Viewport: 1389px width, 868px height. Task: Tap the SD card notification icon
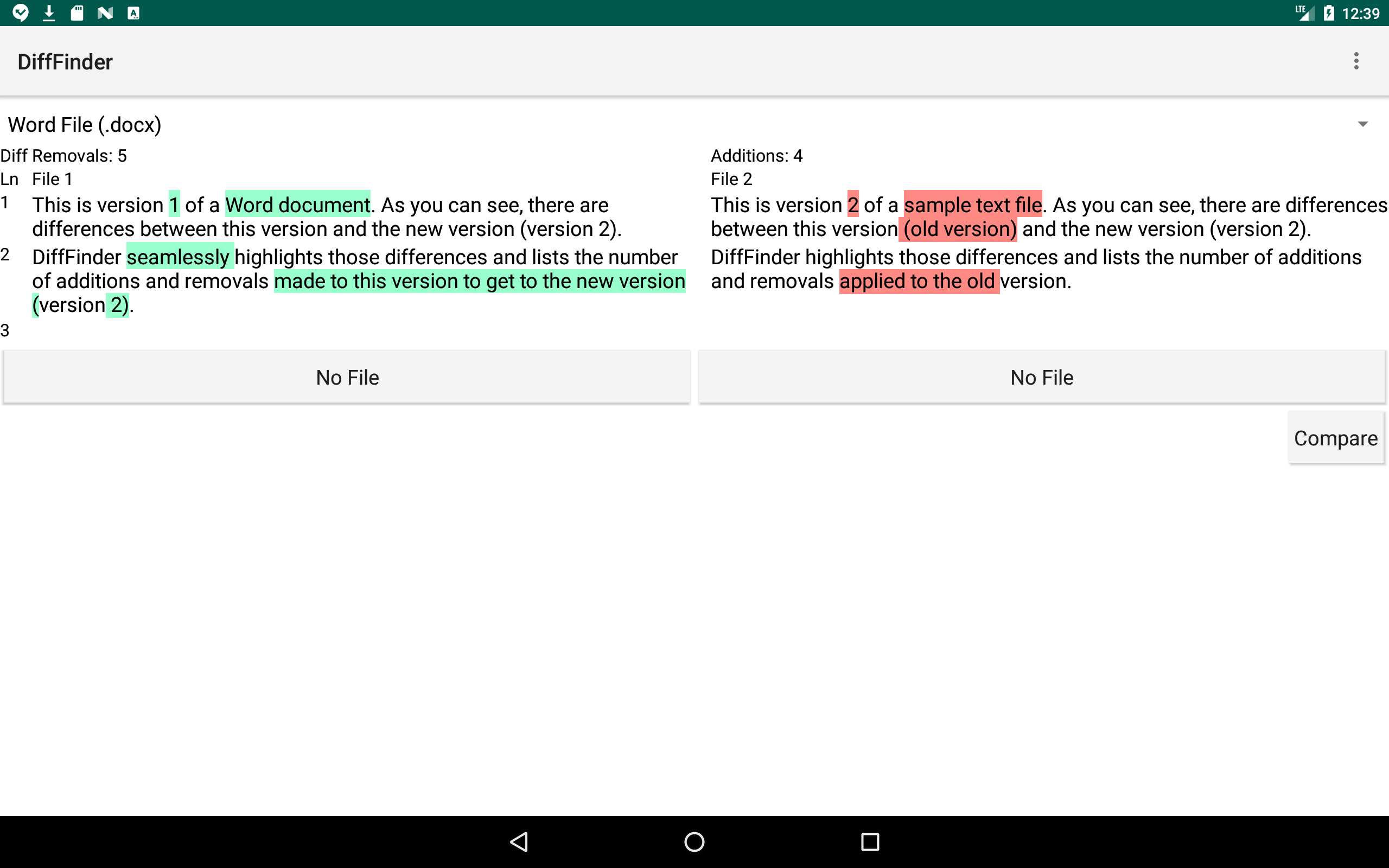point(77,12)
